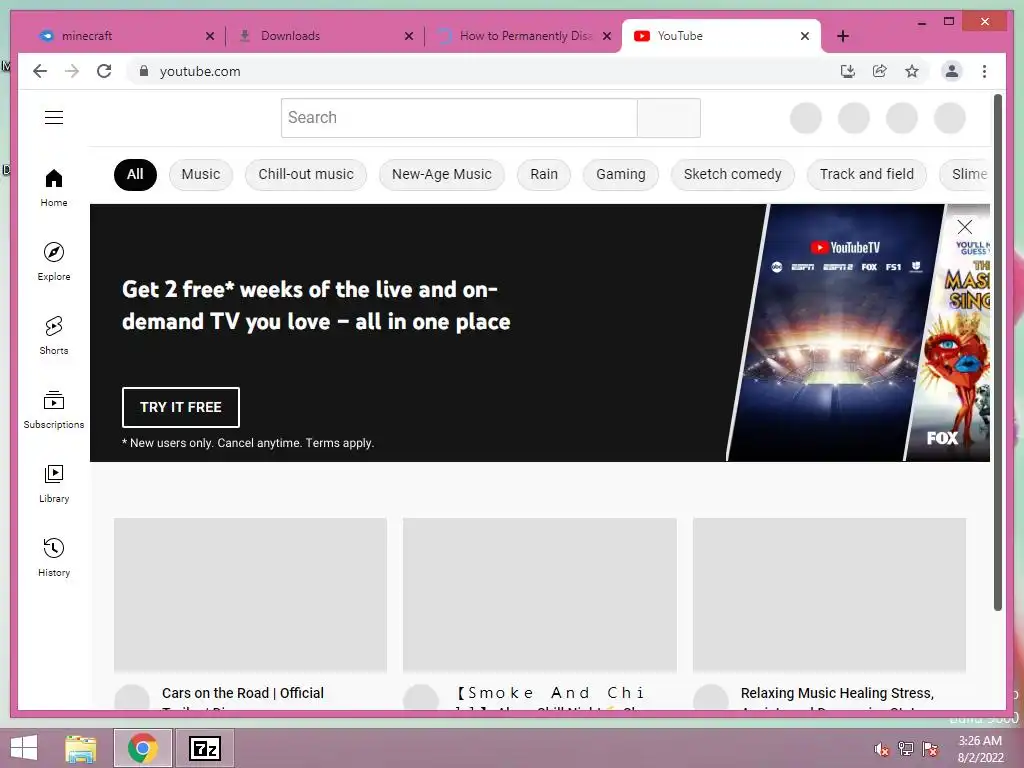
Task: Click the network tray icon
Action: click(x=906, y=749)
